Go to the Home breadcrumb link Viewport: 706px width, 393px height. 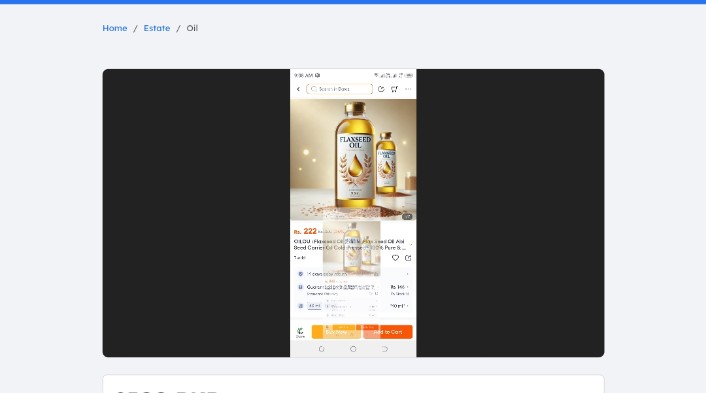pos(115,28)
